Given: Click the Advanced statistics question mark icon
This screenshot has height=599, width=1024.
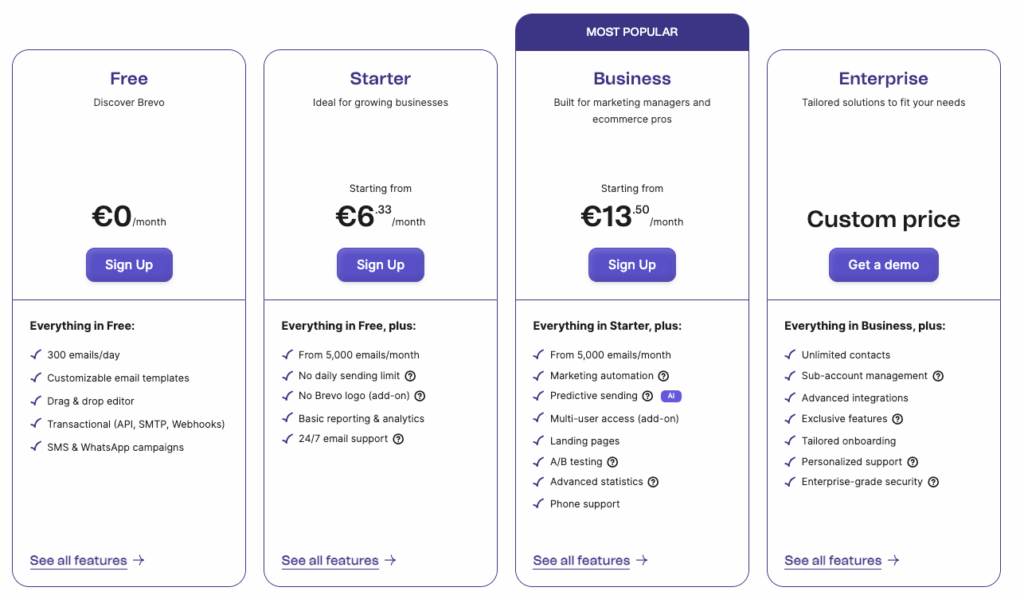Looking at the screenshot, I should 653,482.
